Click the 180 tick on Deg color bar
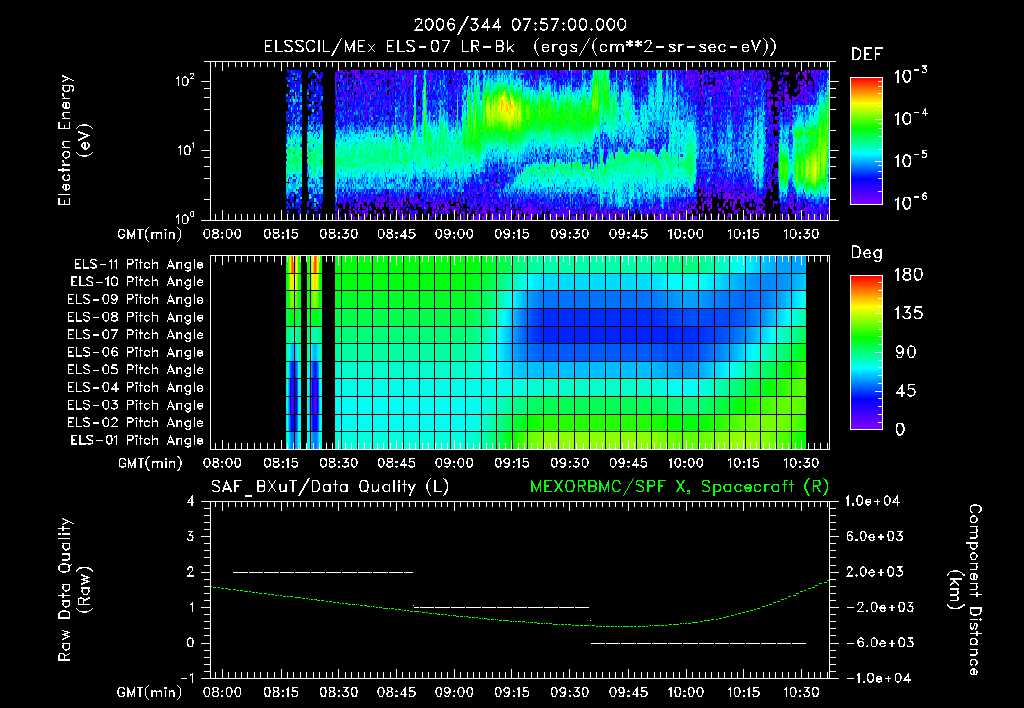This screenshot has height=708, width=1024. point(908,275)
